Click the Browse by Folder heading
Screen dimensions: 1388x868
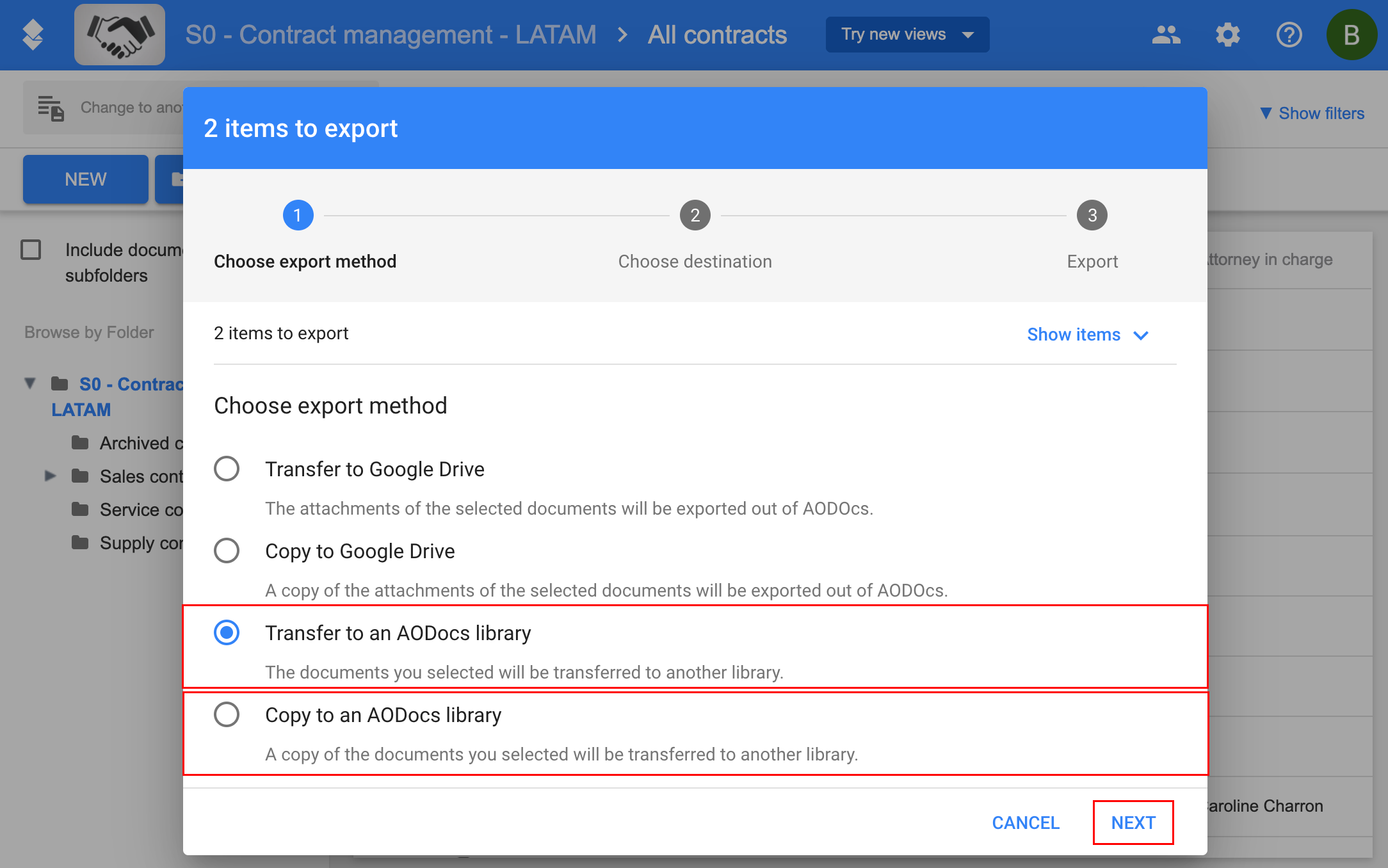tap(89, 332)
